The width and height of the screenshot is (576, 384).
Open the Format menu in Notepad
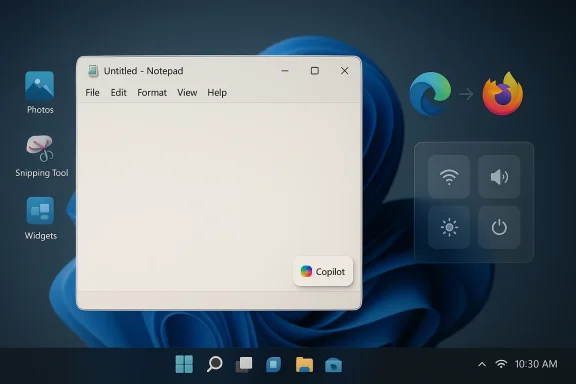152,93
